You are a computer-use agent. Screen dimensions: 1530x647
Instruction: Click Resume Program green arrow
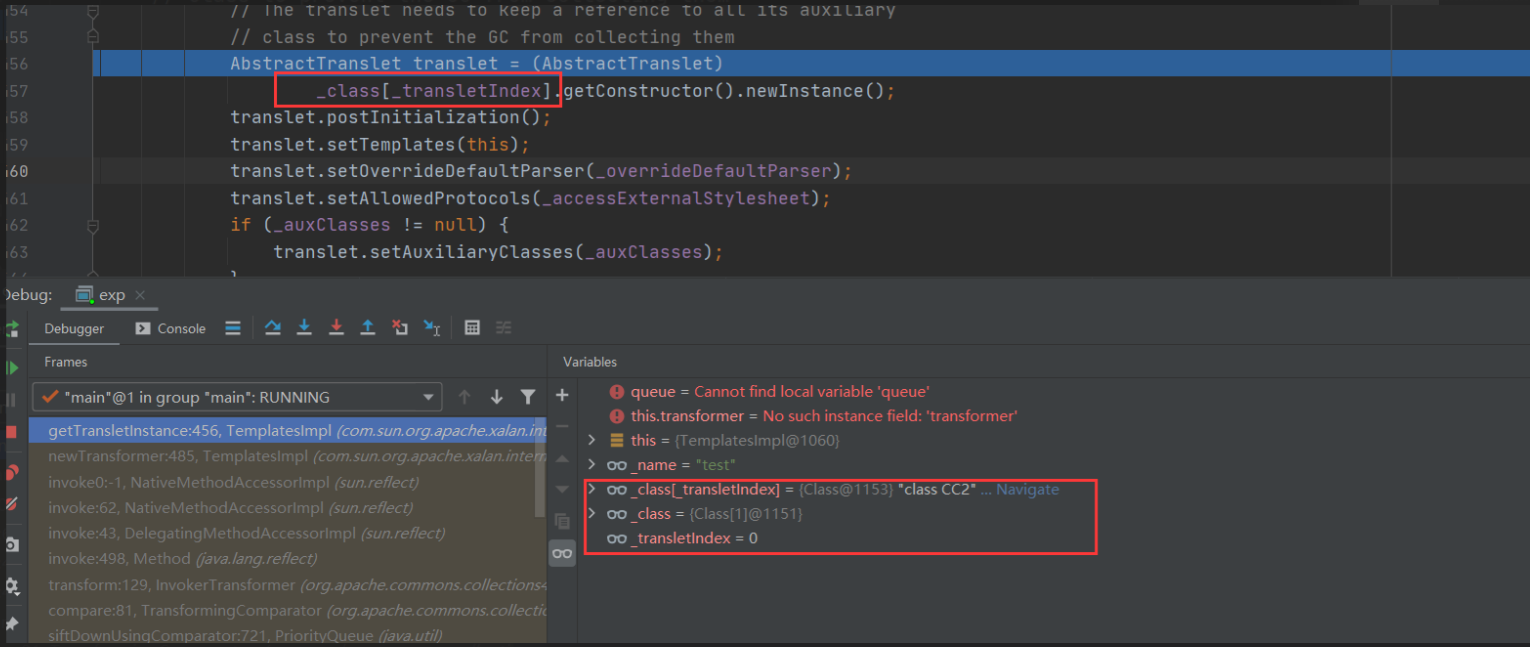(x=12, y=367)
